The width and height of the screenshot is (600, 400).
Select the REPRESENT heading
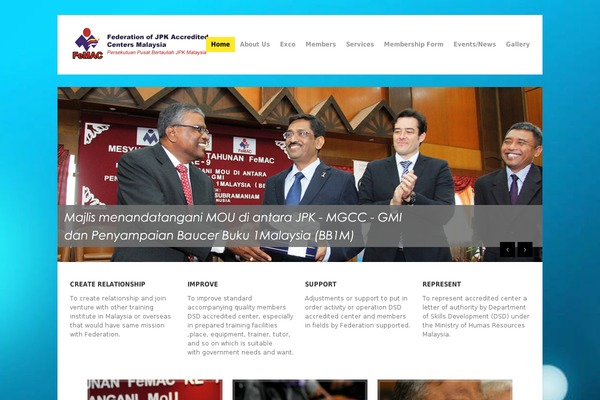point(442,284)
